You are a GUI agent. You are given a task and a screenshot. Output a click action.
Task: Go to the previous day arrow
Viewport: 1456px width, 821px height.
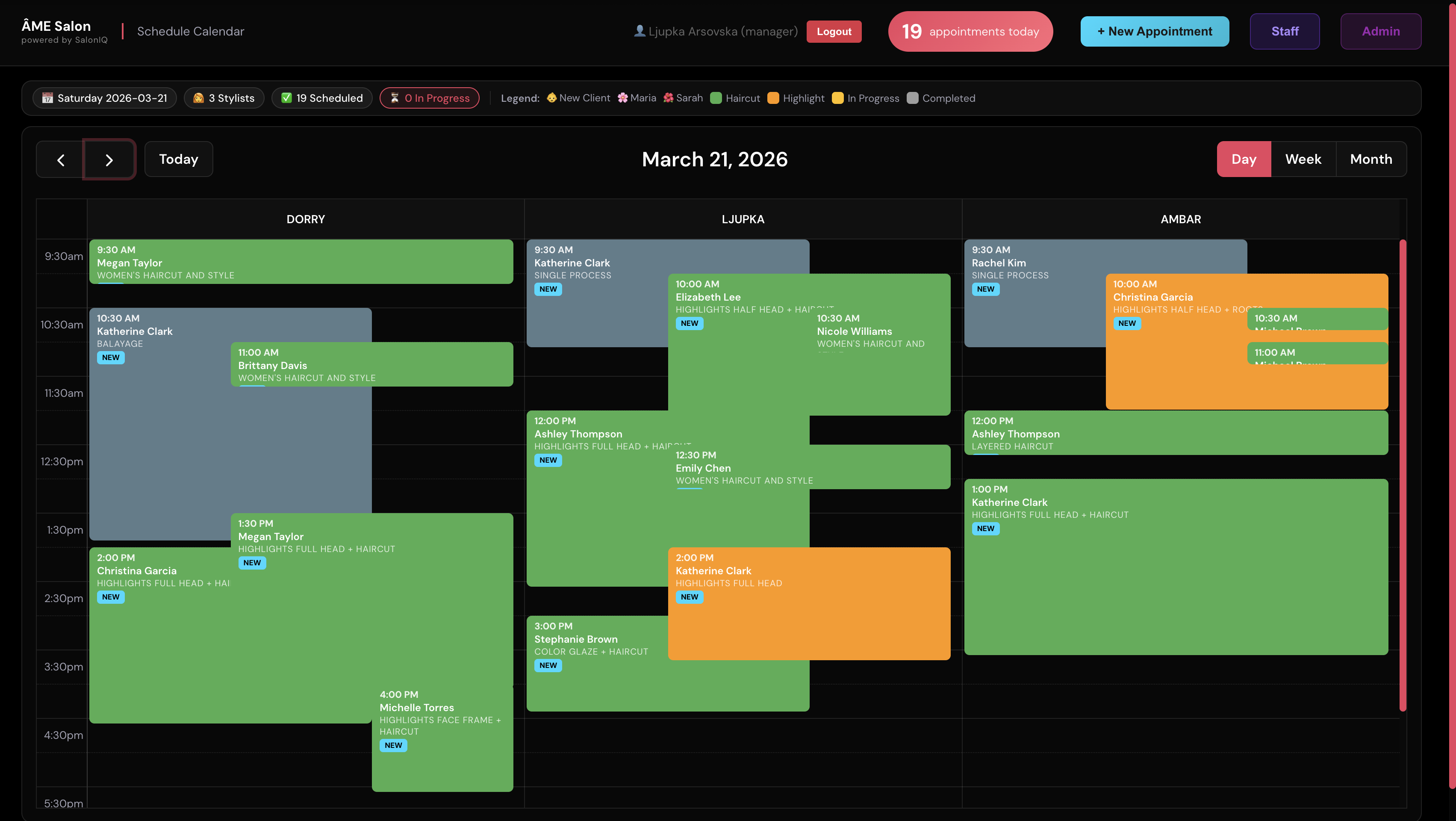click(x=60, y=159)
